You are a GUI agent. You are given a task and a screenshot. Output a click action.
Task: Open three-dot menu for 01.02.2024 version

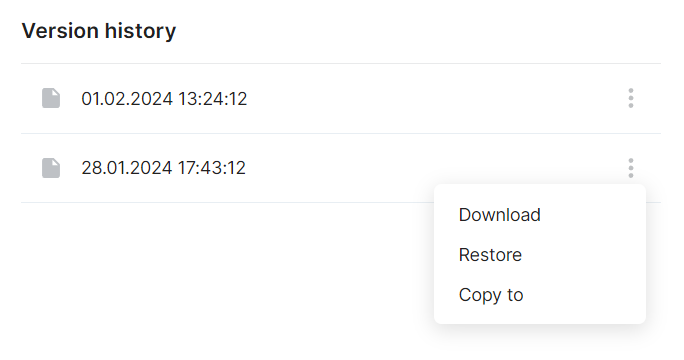point(631,98)
